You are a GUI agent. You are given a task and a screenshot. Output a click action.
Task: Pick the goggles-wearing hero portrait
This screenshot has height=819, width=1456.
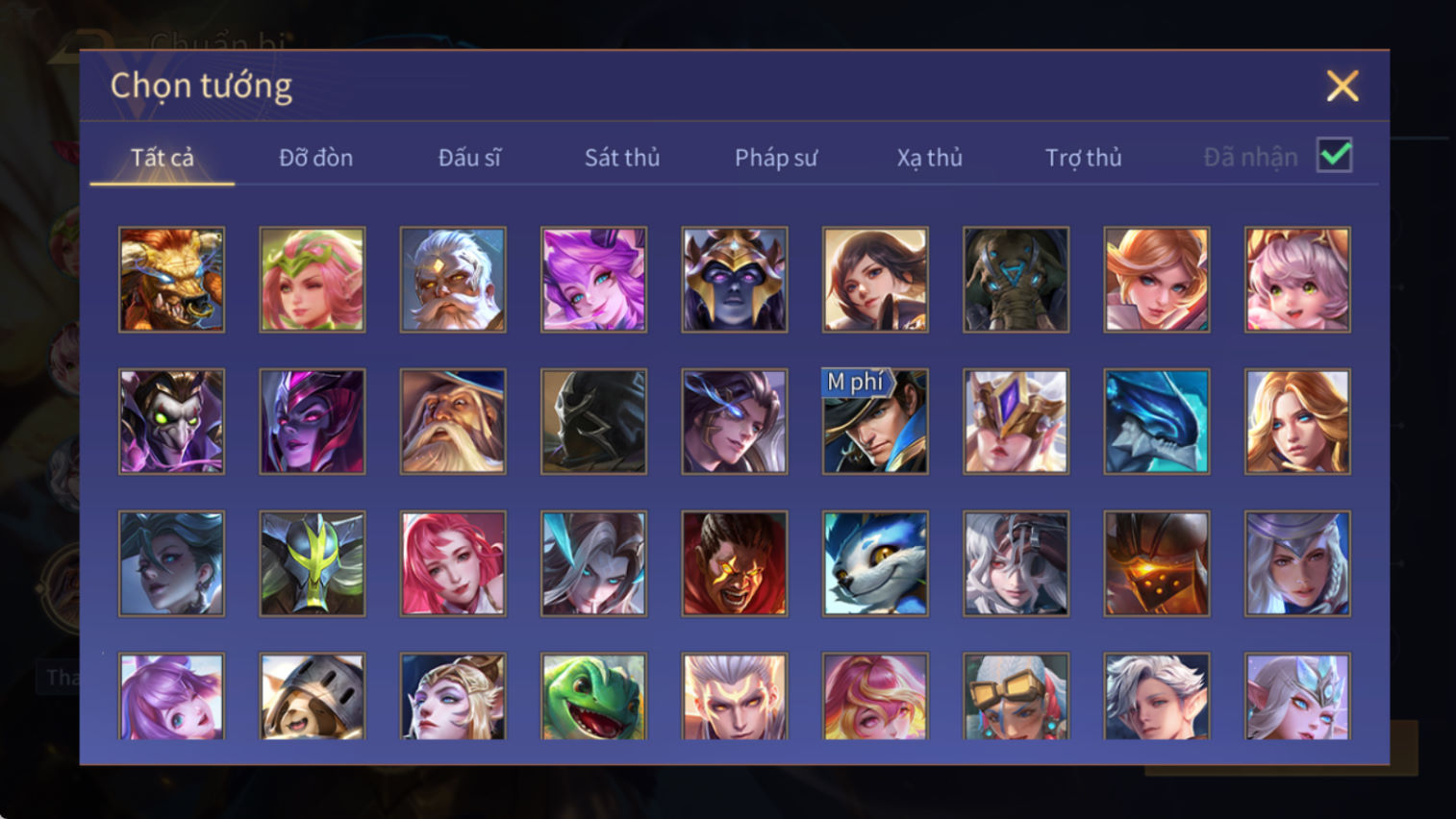(x=1016, y=697)
